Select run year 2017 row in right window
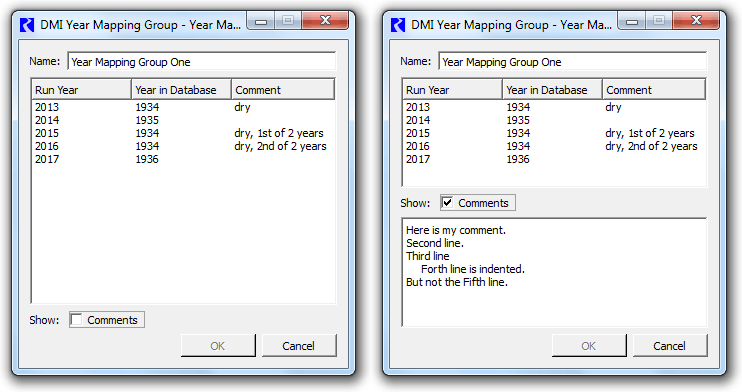 pyautogui.click(x=554, y=159)
